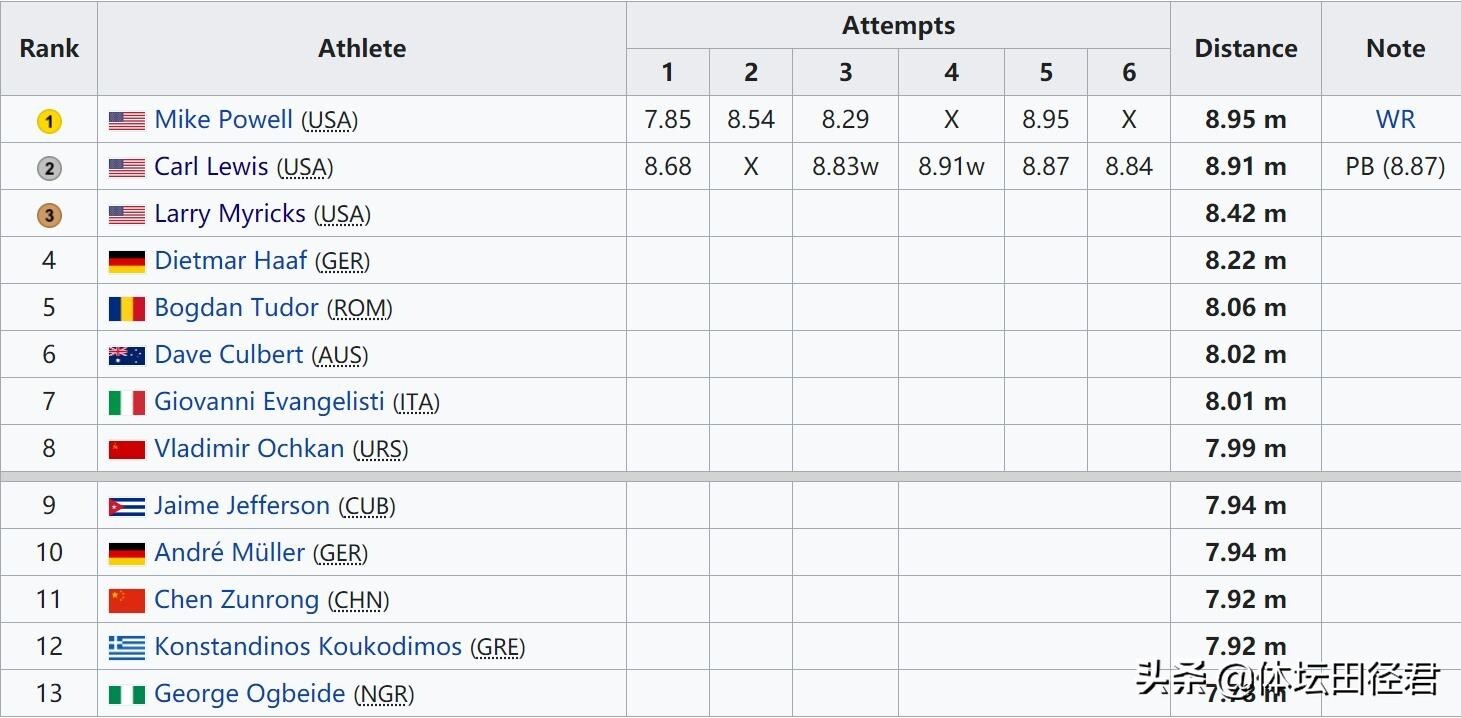The height and width of the screenshot is (718, 1461).
Task: Follow the WR note link
Action: click(1395, 119)
